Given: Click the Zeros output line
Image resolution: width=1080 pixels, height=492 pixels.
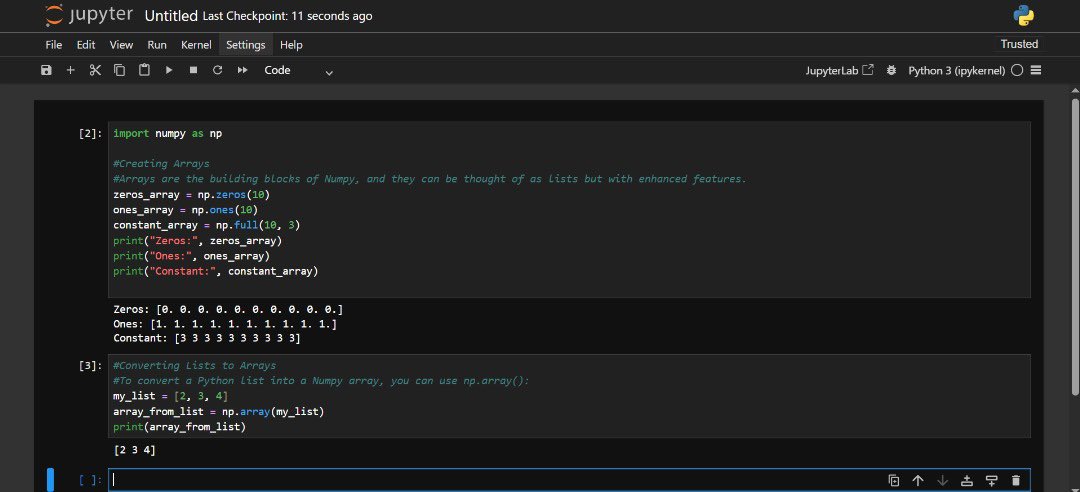Looking at the screenshot, I should (x=228, y=309).
